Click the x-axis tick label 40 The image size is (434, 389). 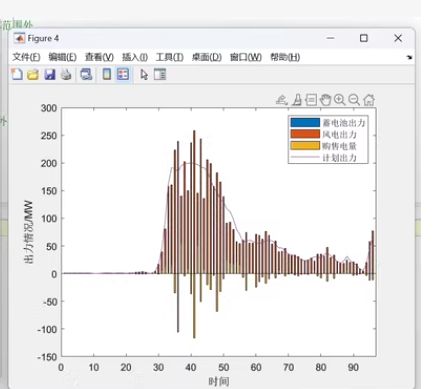click(191, 367)
